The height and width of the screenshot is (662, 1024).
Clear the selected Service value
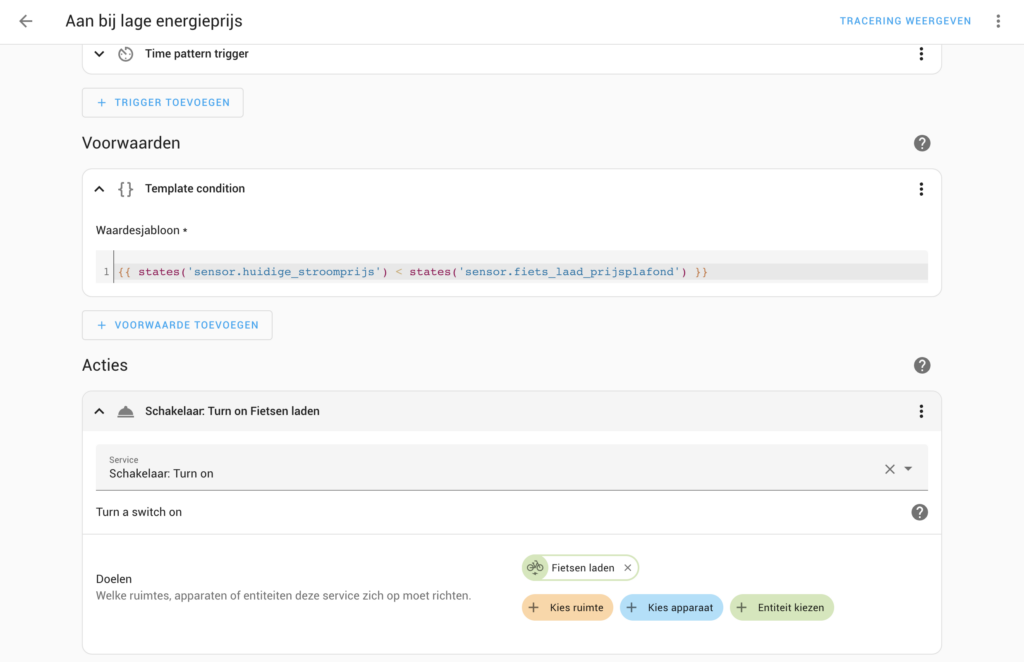(889, 469)
